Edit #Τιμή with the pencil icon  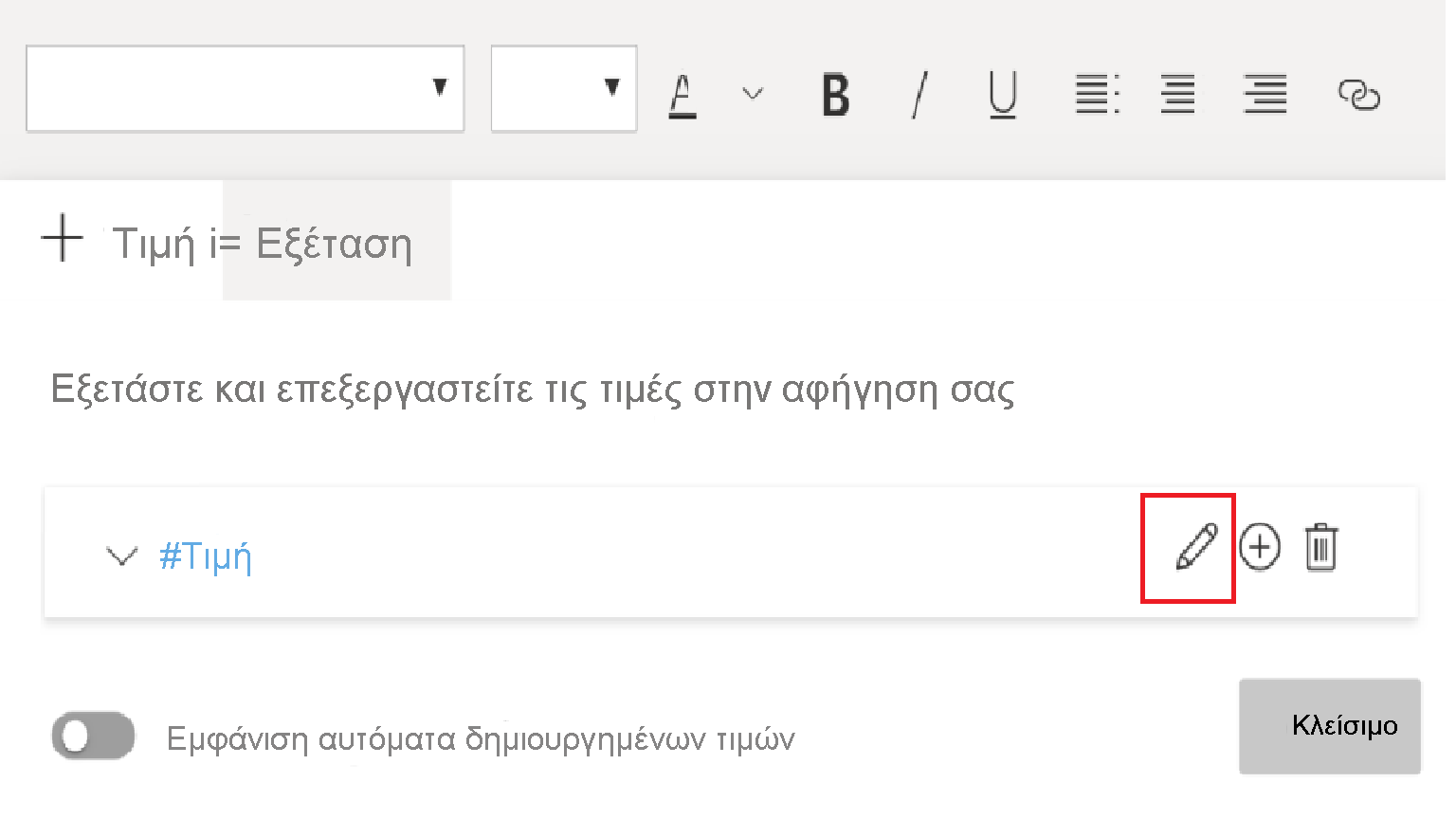(x=1196, y=547)
